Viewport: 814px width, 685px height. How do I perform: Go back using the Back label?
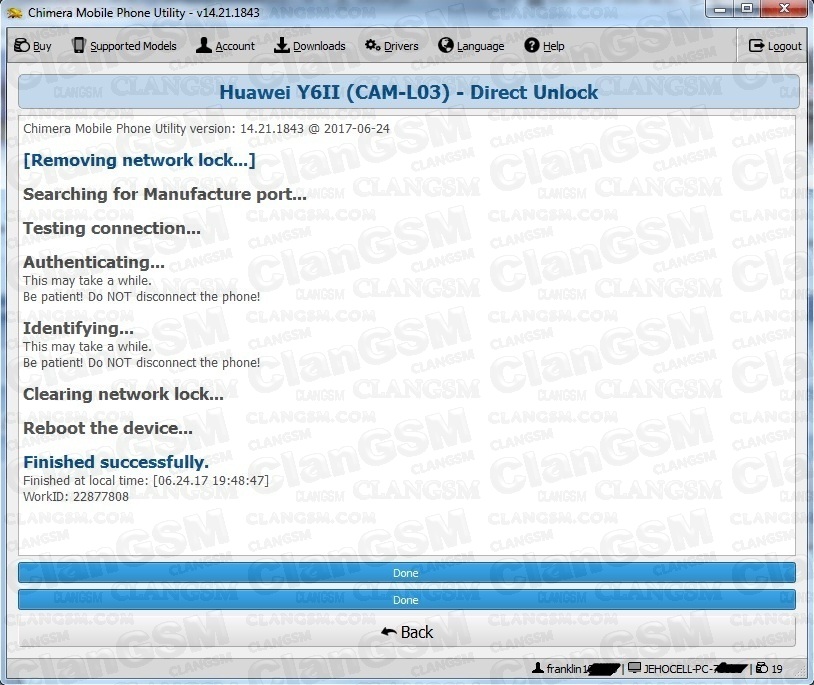(x=416, y=632)
